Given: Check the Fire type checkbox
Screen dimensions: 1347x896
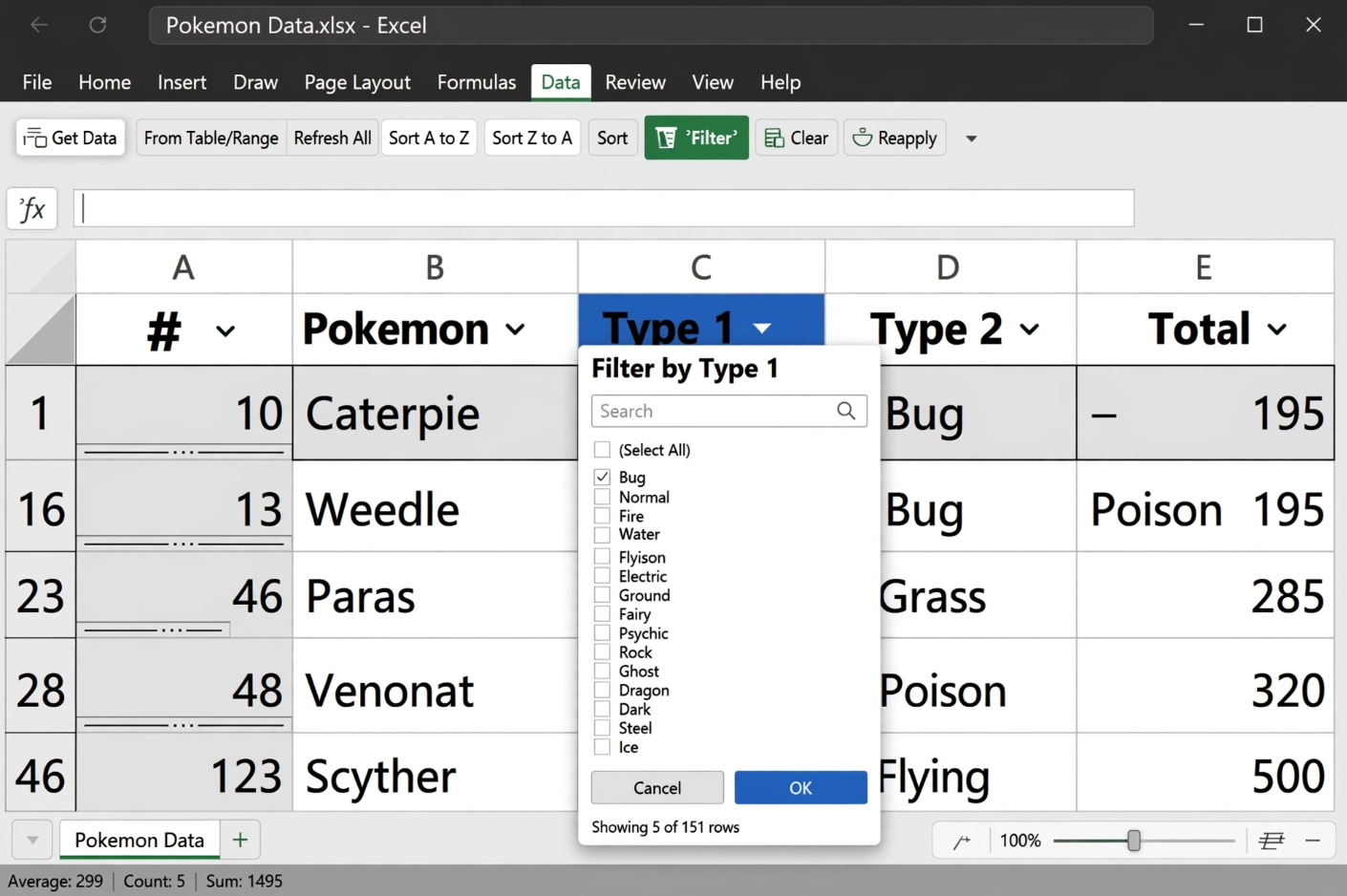Looking at the screenshot, I should pos(602,516).
